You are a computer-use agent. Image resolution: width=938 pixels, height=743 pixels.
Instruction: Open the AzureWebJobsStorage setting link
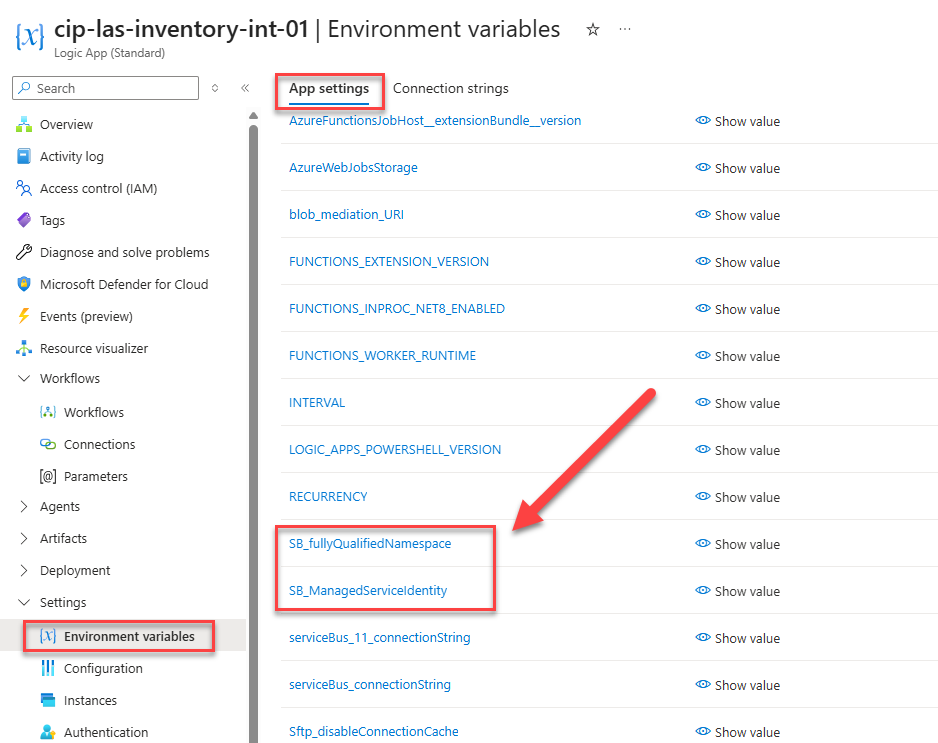click(x=353, y=168)
